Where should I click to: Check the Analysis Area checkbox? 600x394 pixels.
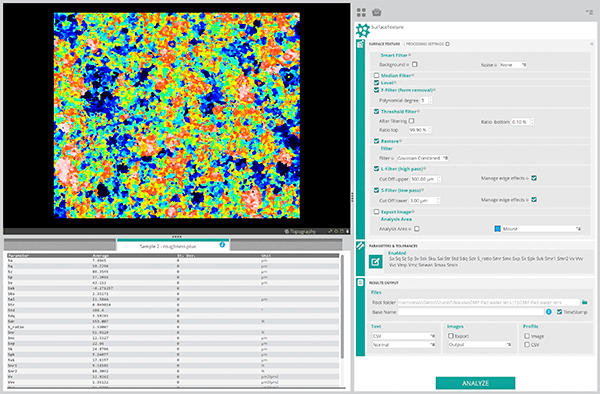pyautogui.click(x=417, y=228)
